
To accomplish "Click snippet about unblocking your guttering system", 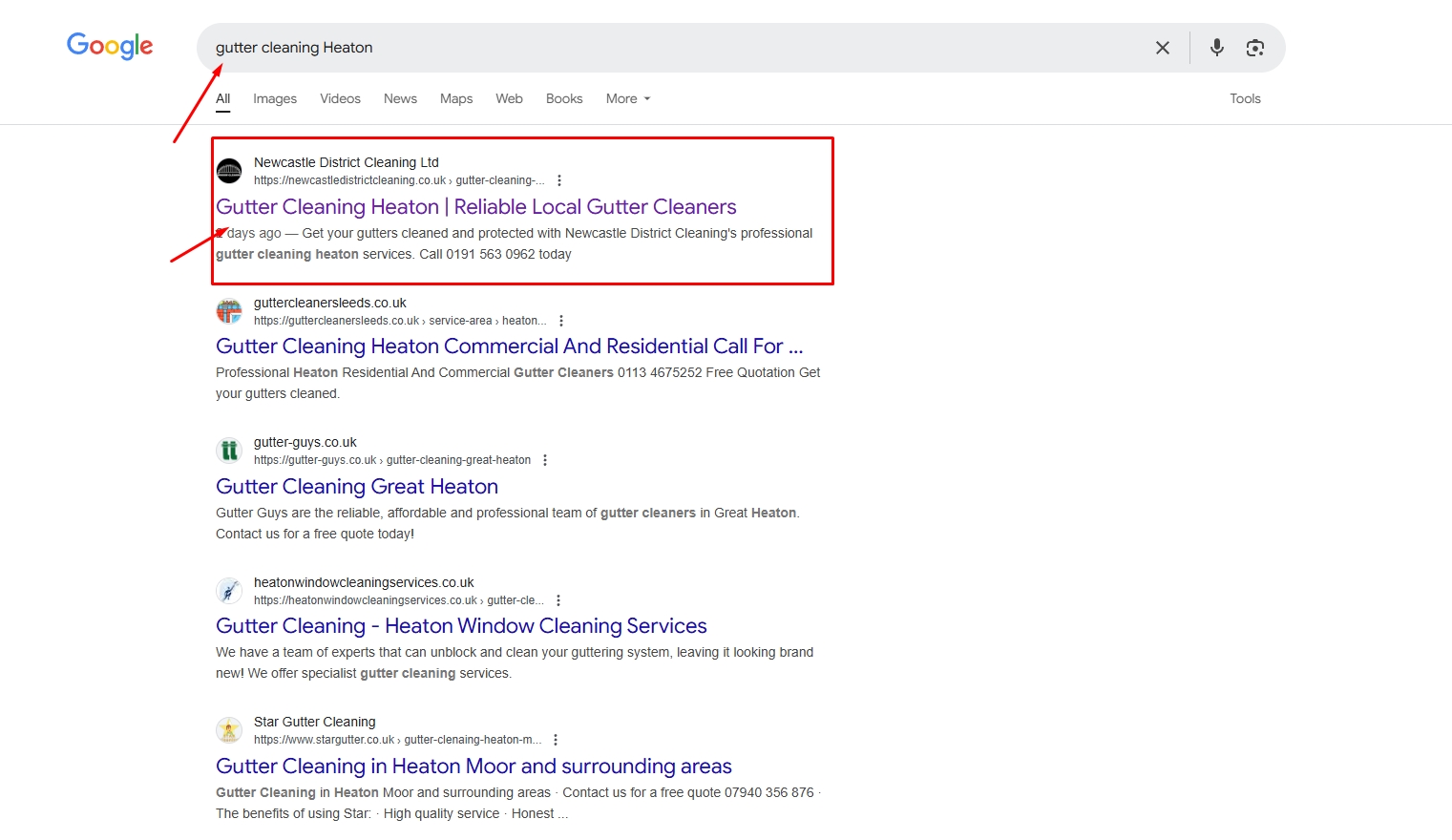I will tap(515, 662).
